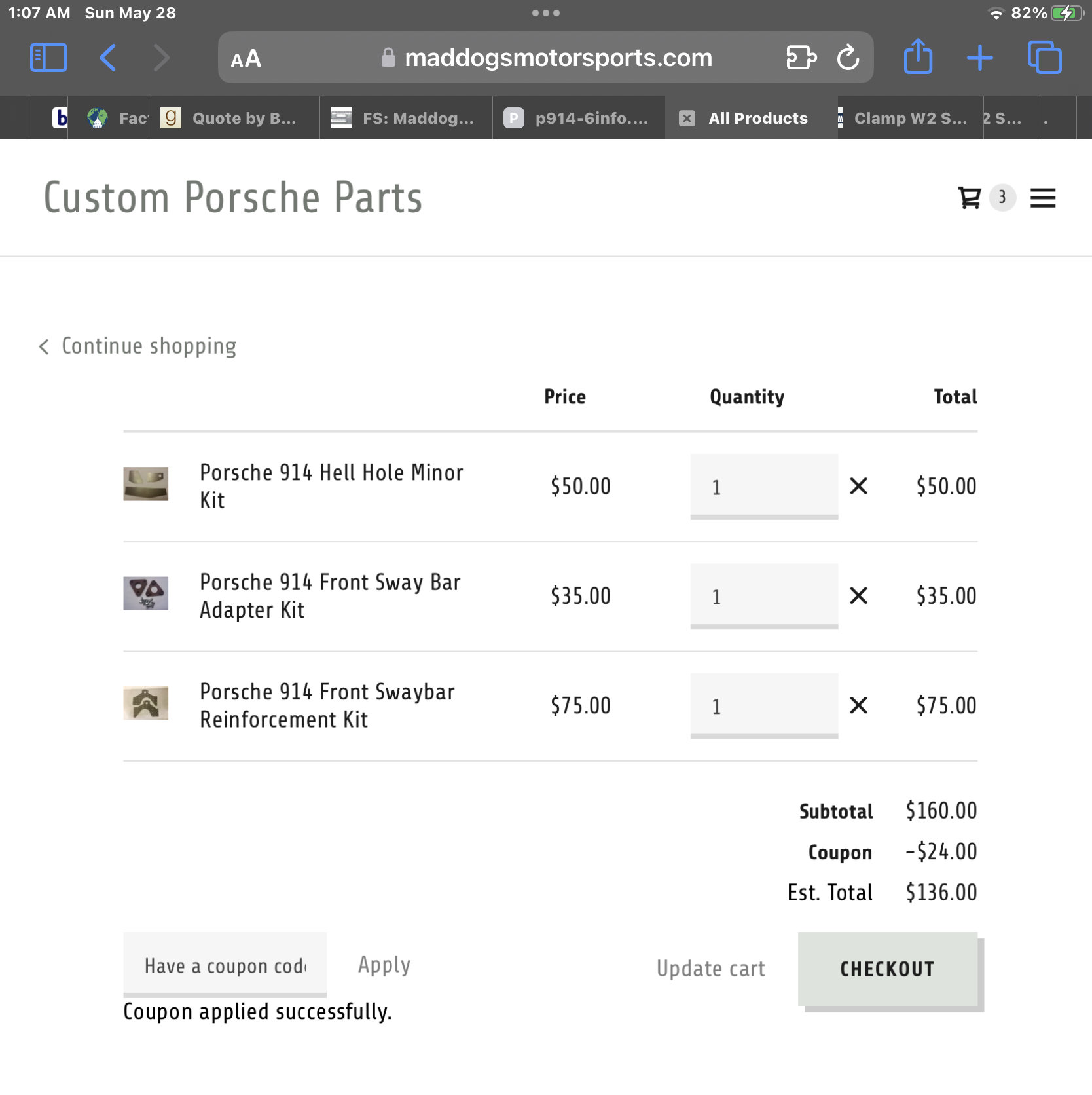Tap the cart item count badge
The width and height of the screenshot is (1092, 1095).
click(x=1002, y=197)
